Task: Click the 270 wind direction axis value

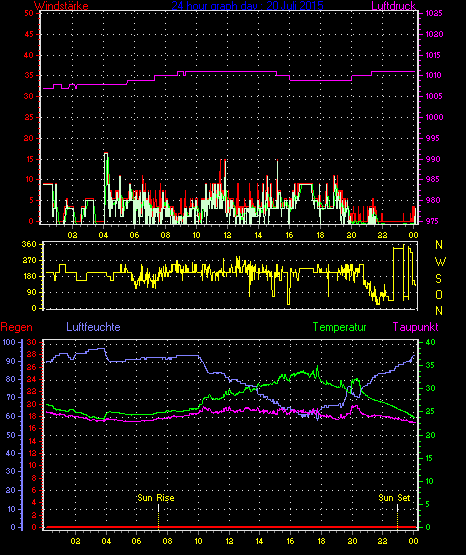Action: pos(29,261)
